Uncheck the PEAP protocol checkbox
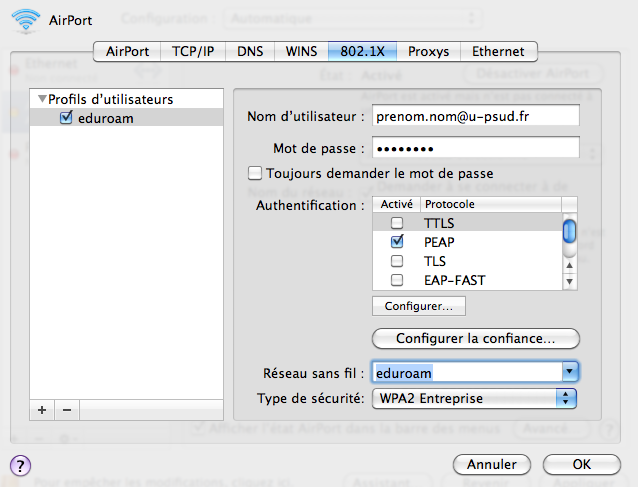This screenshot has width=638, height=487. point(397,242)
